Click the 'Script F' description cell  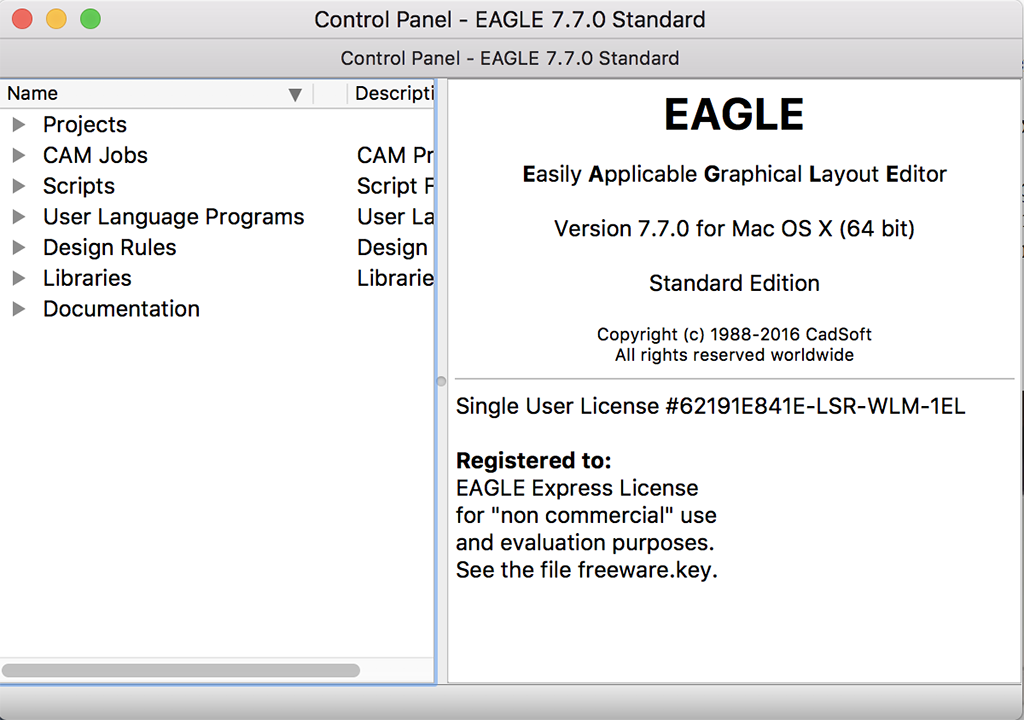395,186
